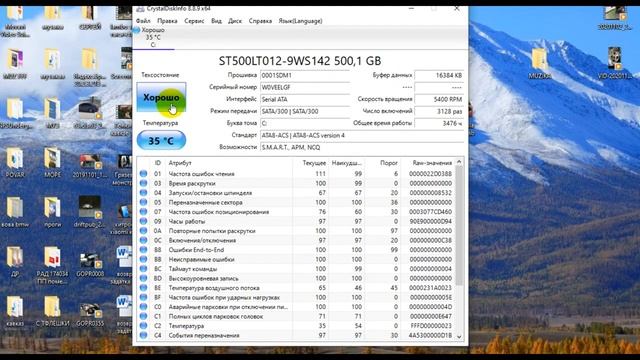Click the Режим передачи field SATA/300
This screenshot has width=640, height=360.
305,111
